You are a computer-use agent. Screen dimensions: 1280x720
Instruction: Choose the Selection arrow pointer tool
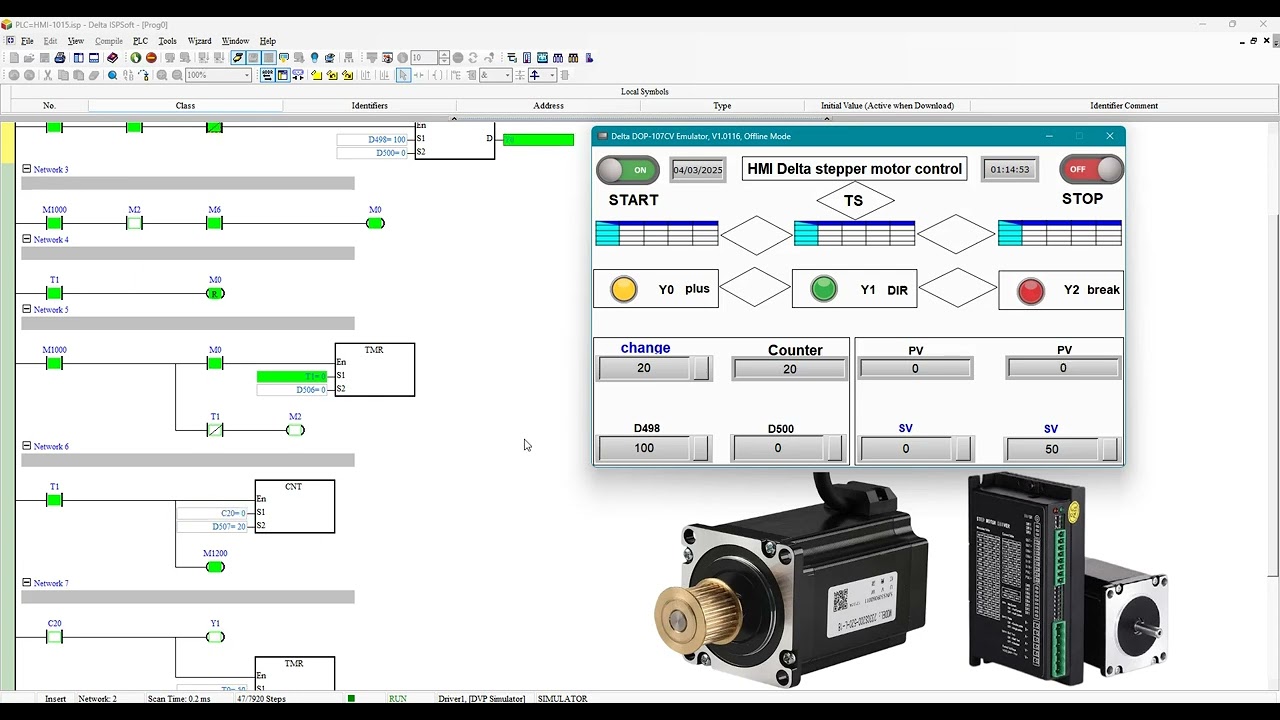404,75
